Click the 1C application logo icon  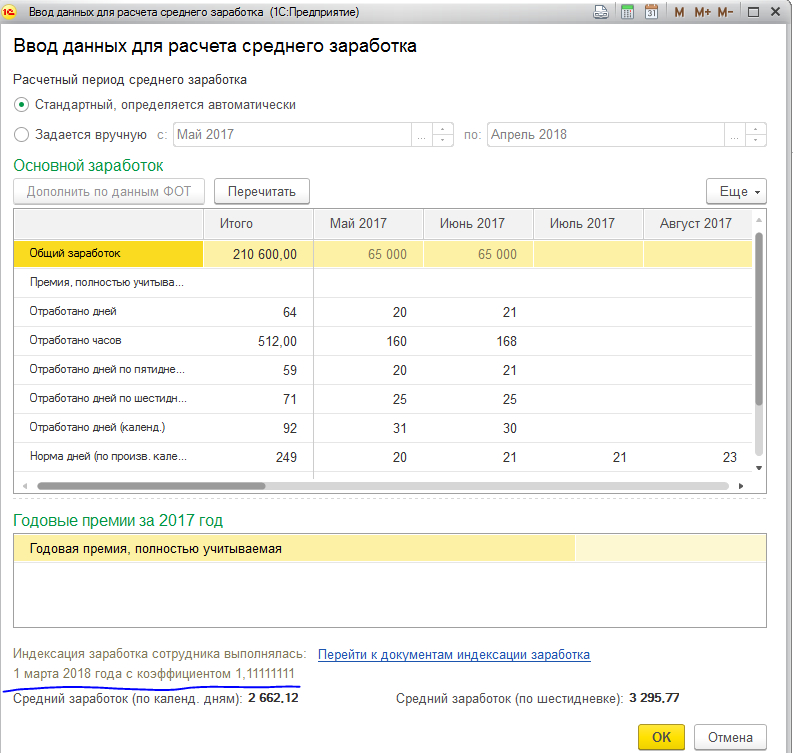9,12
